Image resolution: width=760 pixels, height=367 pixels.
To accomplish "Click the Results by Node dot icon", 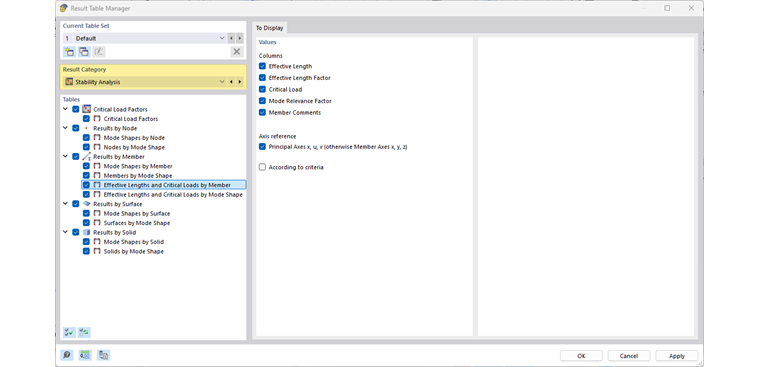I will (87, 128).
